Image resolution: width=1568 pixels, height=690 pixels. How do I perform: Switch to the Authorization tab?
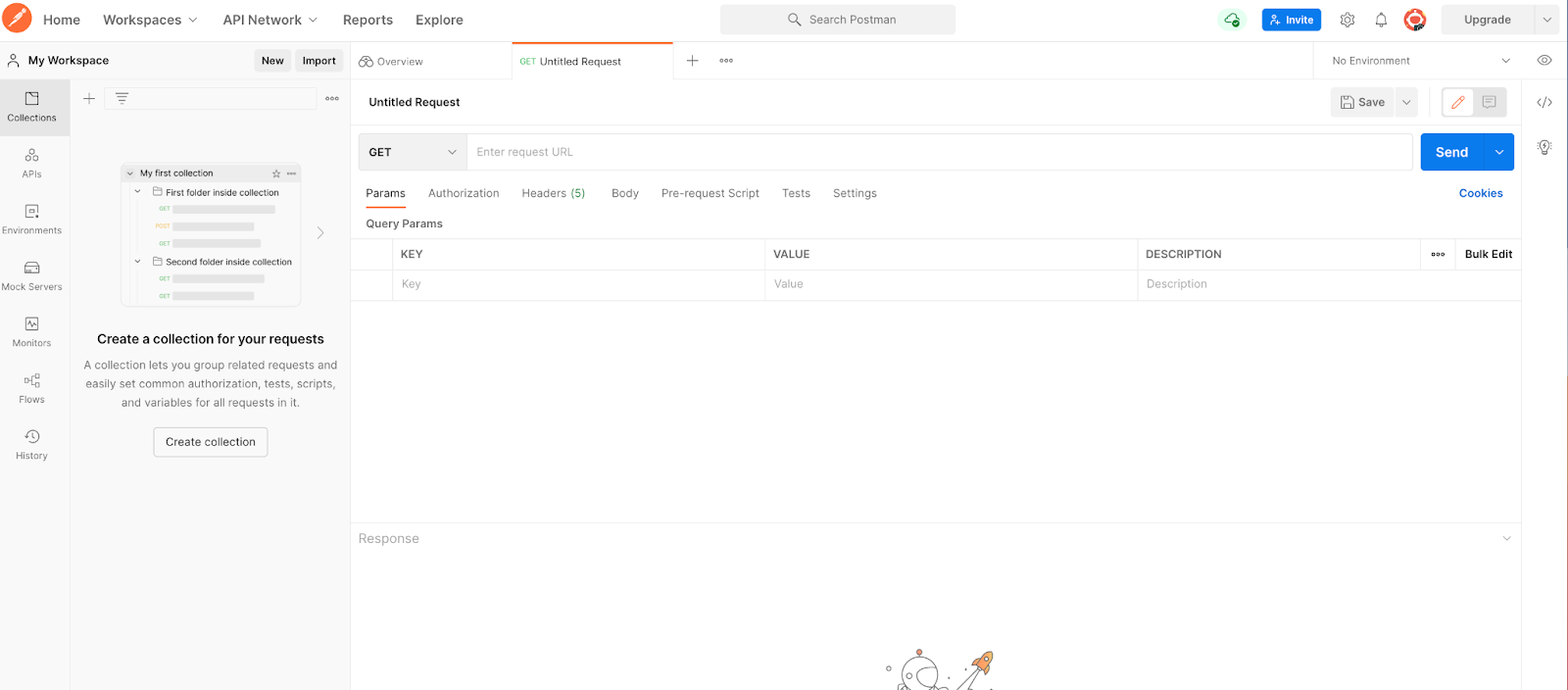pyautogui.click(x=464, y=193)
